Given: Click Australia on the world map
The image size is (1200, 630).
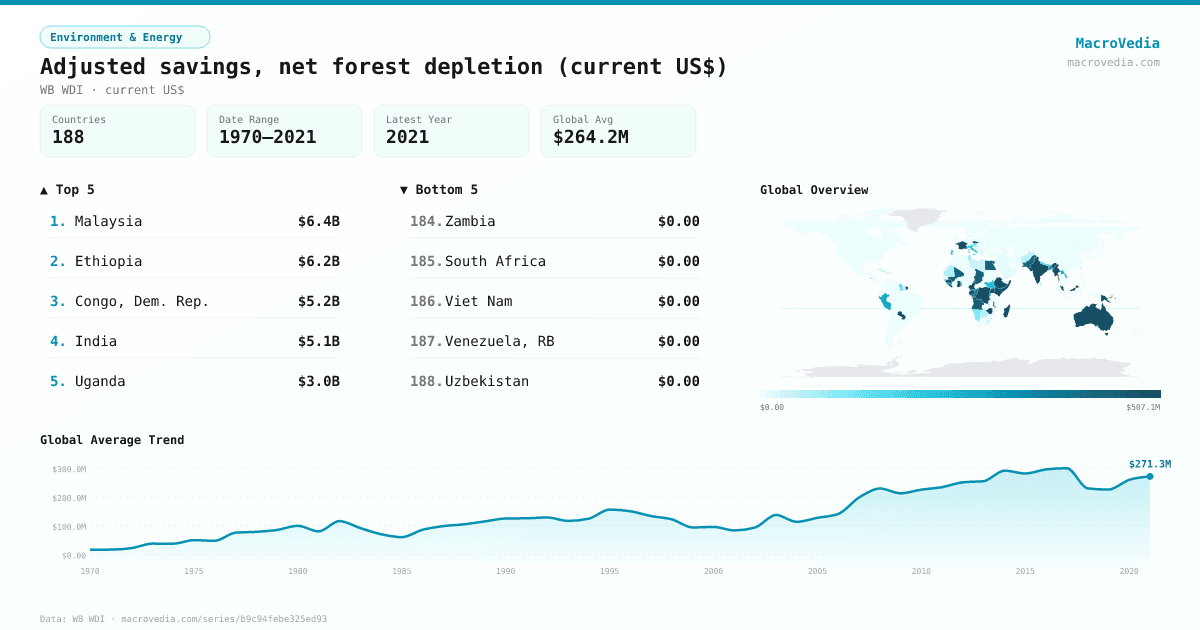Looking at the screenshot, I should (1091, 317).
